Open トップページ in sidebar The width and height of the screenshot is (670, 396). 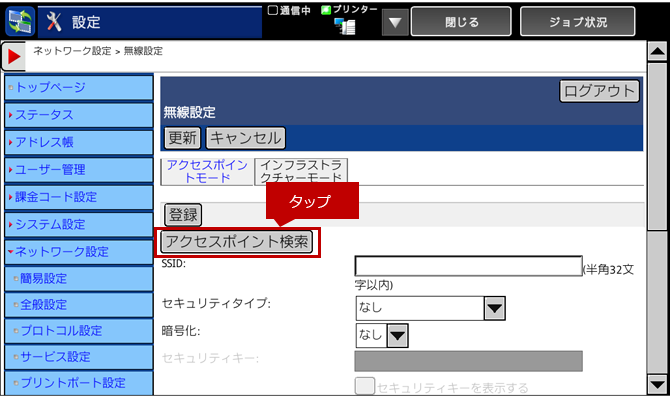(79, 88)
